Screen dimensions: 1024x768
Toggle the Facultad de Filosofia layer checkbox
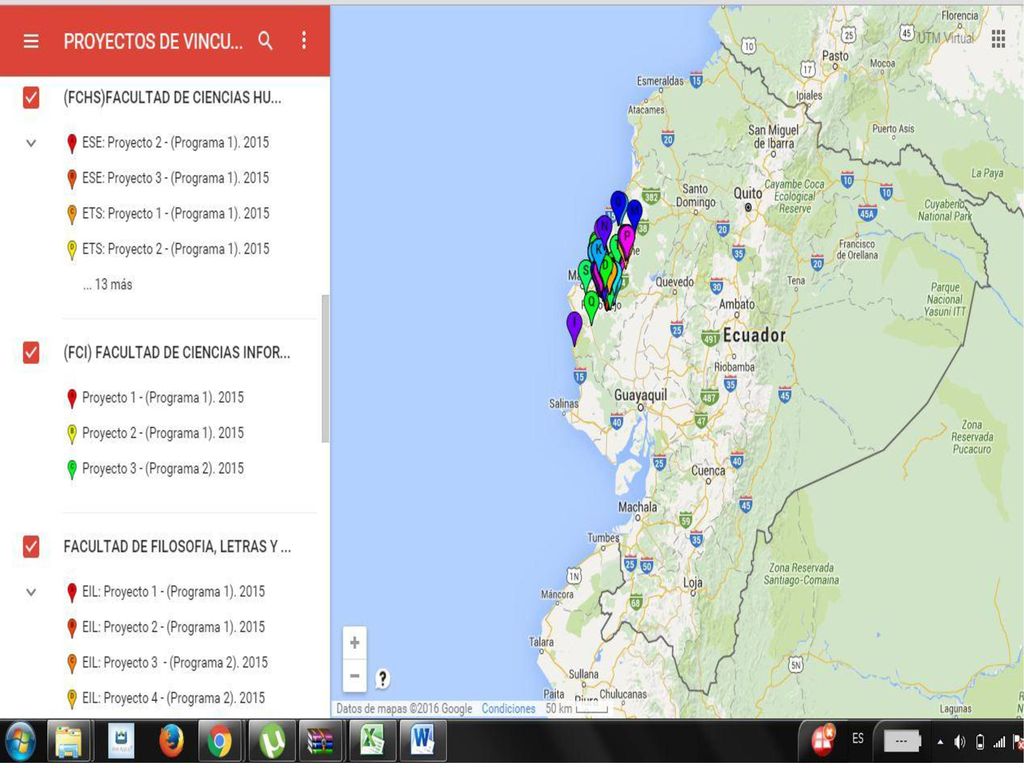coord(31,547)
